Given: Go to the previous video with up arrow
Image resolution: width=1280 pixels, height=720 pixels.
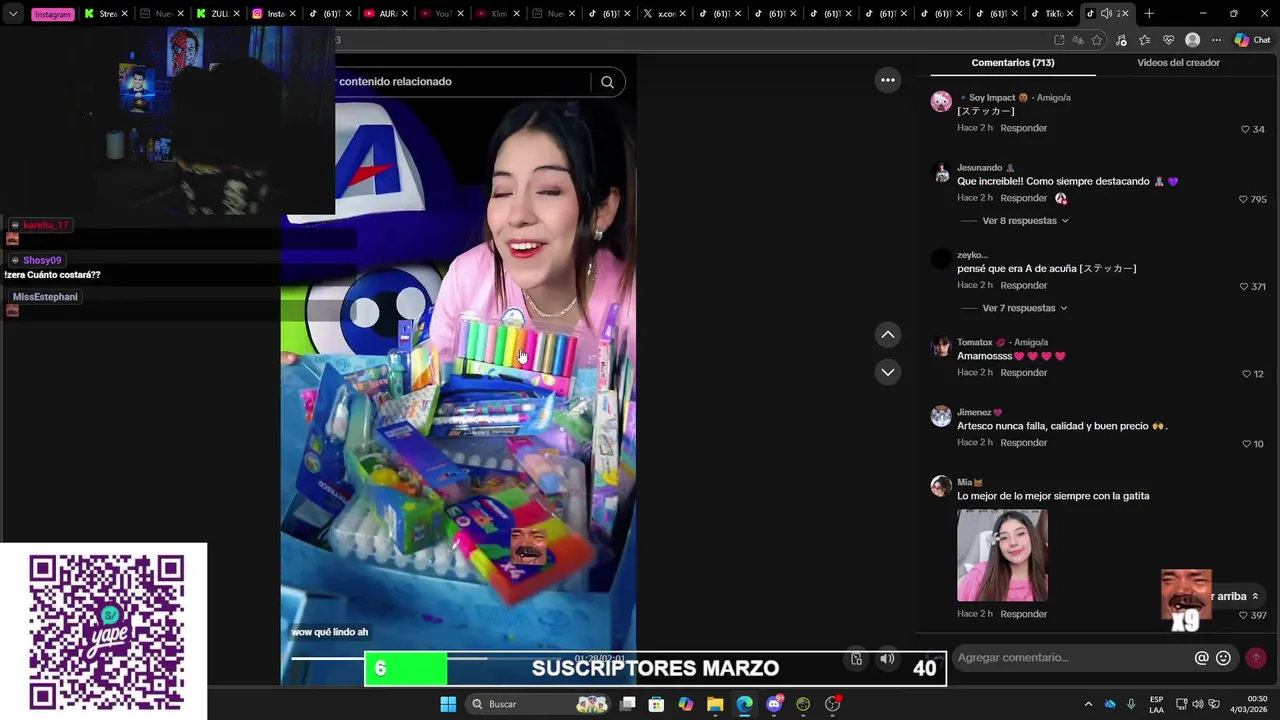Looking at the screenshot, I should (x=888, y=335).
